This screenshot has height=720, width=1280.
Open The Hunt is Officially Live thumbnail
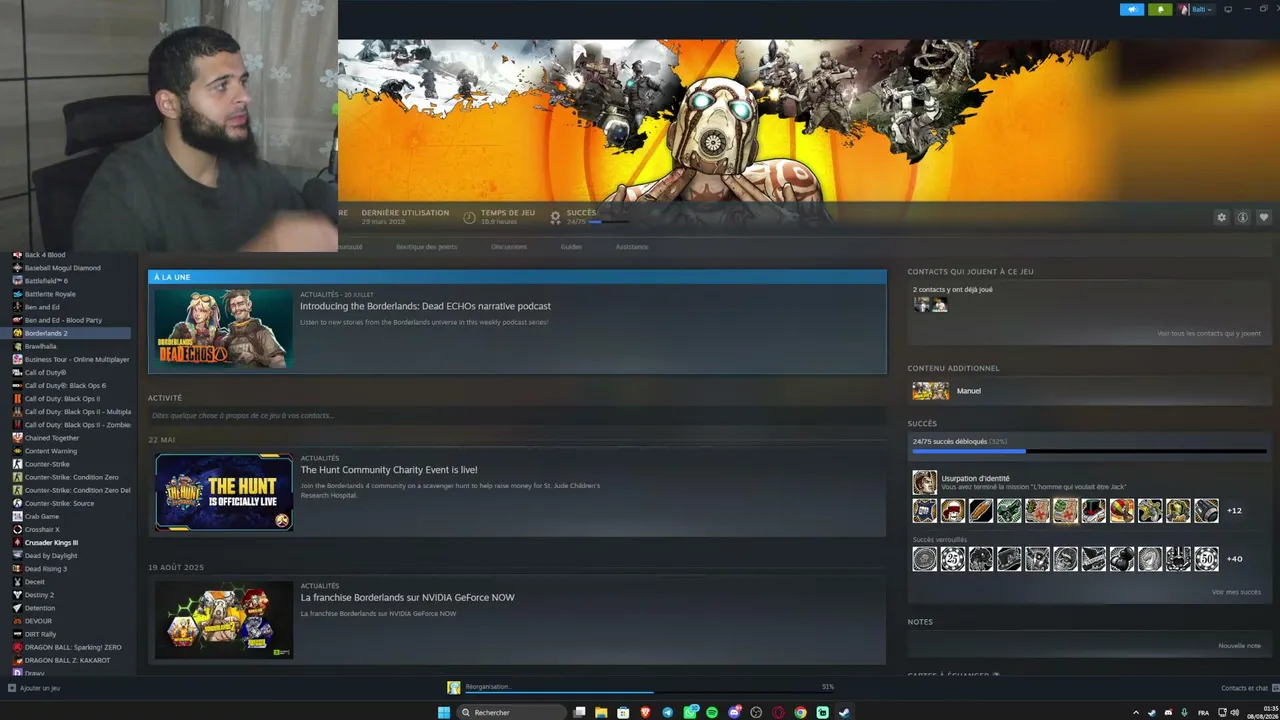point(224,492)
